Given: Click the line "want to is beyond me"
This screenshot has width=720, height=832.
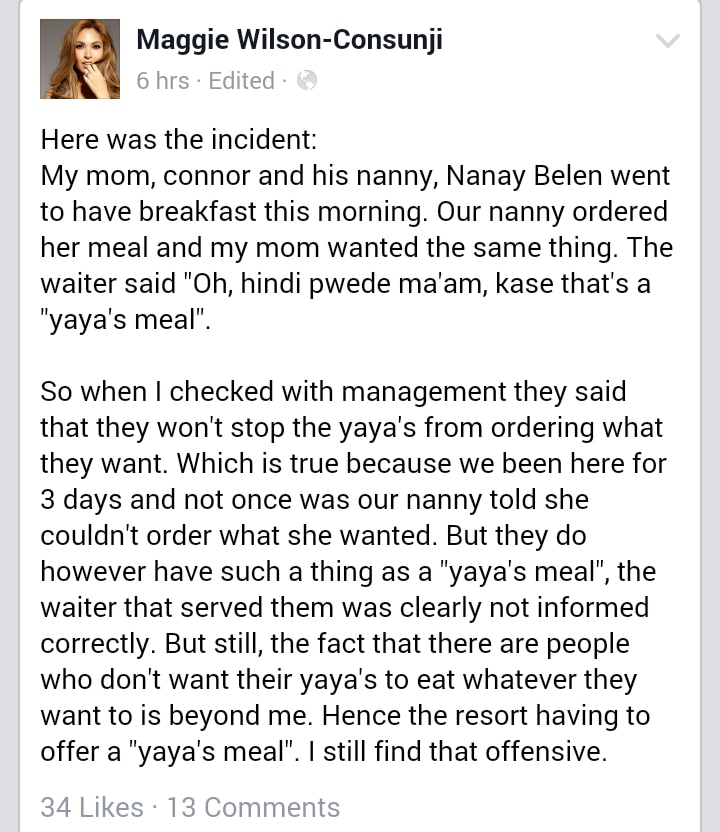Looking at the screenshot, I should [x=345, y=716].
